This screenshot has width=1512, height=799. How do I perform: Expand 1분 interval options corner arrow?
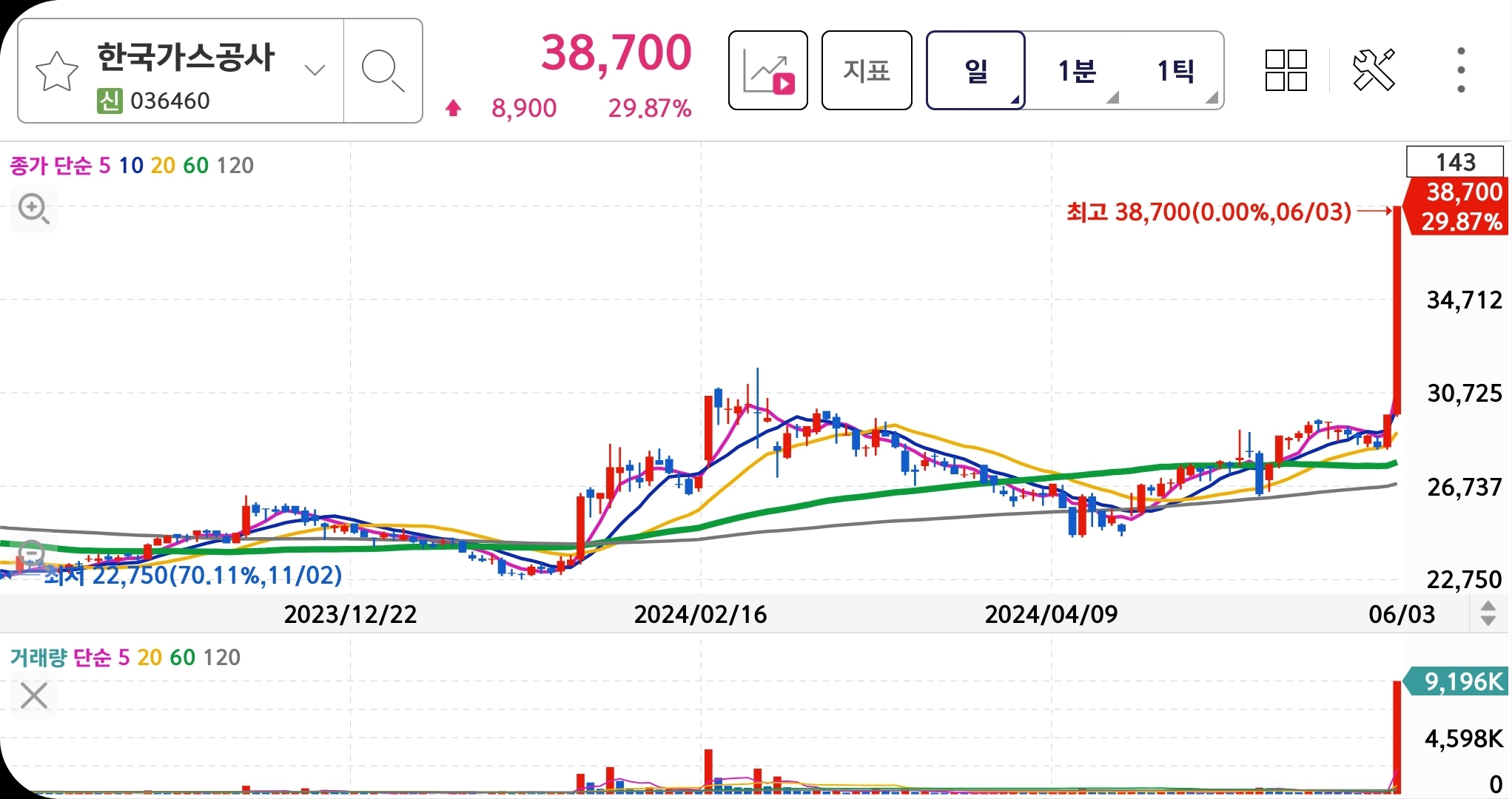point(1112,98)
